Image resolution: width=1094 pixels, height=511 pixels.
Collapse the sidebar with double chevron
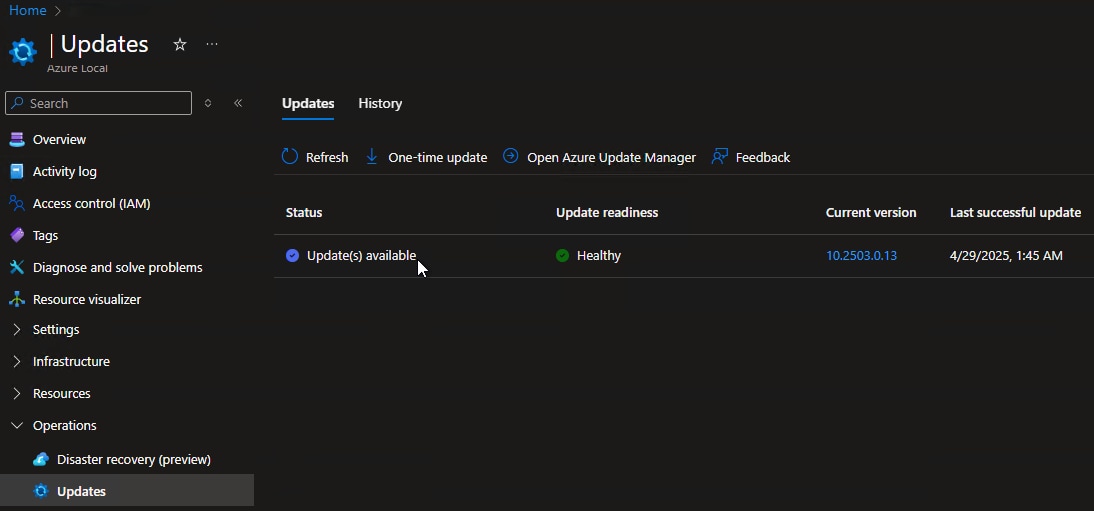(x=238, y=103)
